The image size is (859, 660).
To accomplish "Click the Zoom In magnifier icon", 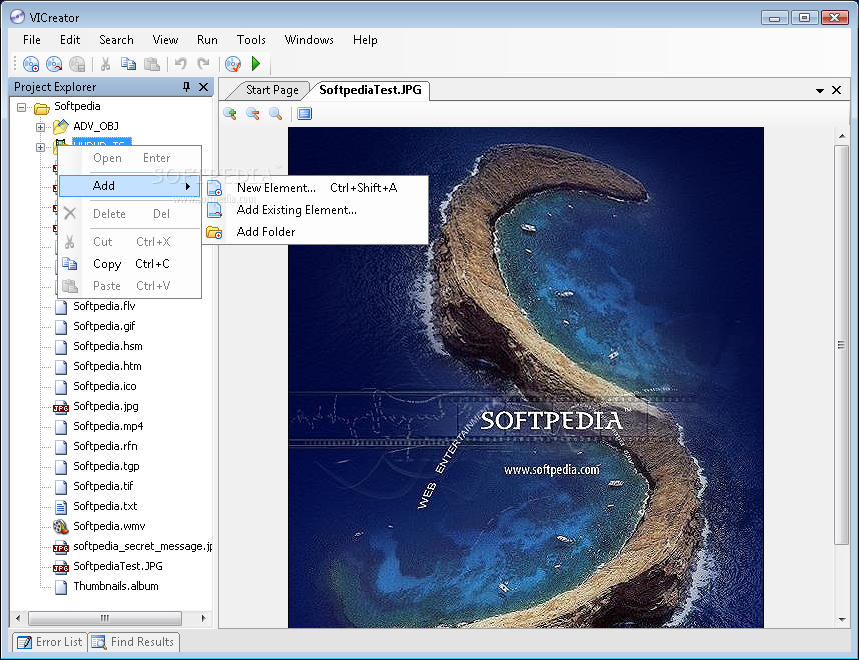I will point(230,113).
